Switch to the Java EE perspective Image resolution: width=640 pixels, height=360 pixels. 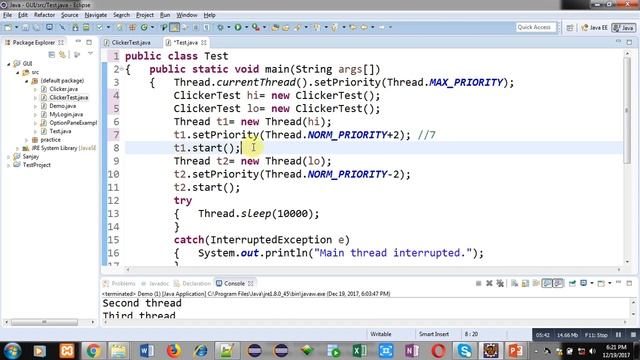(x=594, y=27)
